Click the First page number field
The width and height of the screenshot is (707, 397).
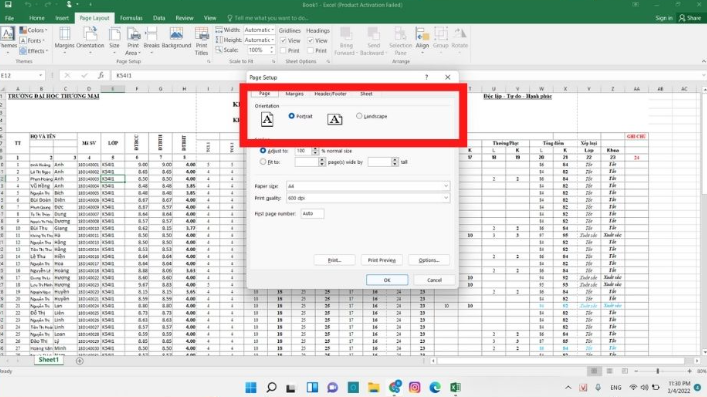pos(312,213)
